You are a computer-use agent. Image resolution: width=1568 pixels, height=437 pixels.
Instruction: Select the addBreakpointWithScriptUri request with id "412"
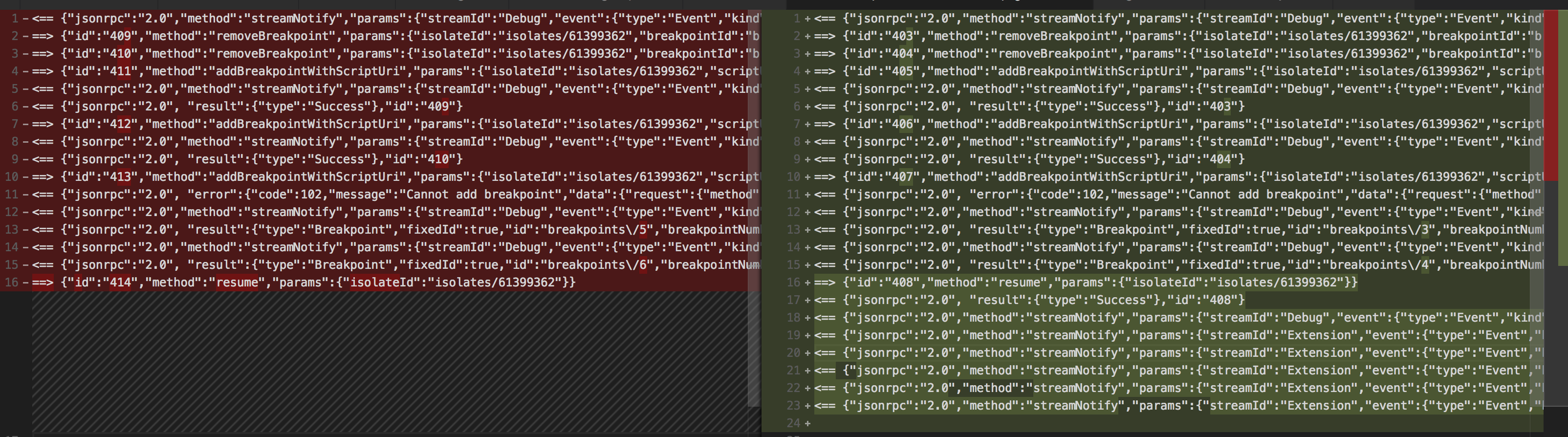click(x=395, y=124)
